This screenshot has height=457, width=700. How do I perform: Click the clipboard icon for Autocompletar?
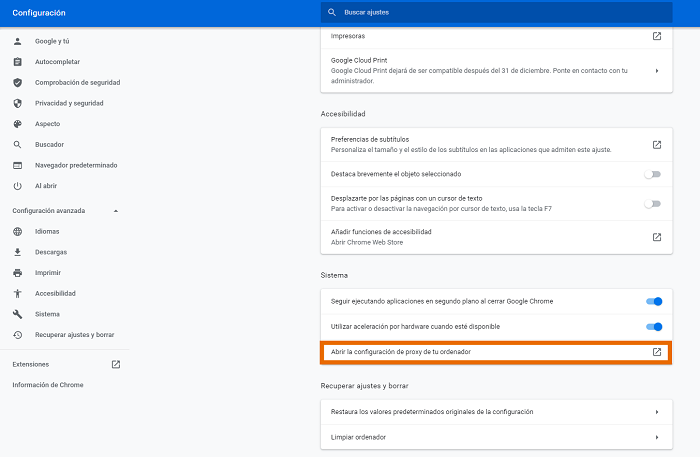click(x=17, y=62)
